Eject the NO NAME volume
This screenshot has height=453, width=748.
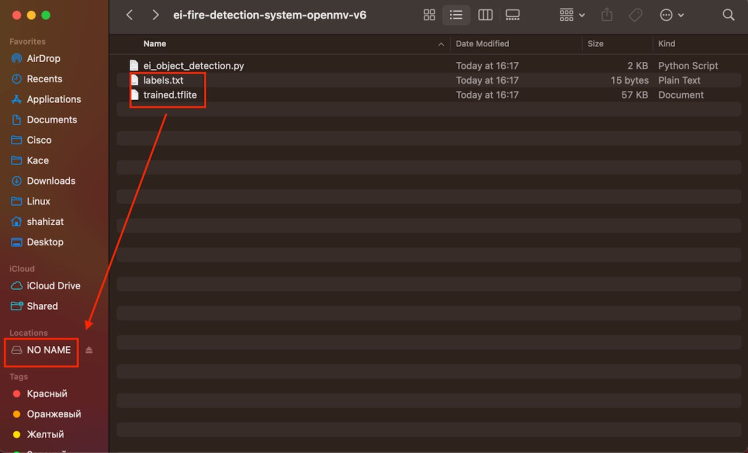coord(89,350)
